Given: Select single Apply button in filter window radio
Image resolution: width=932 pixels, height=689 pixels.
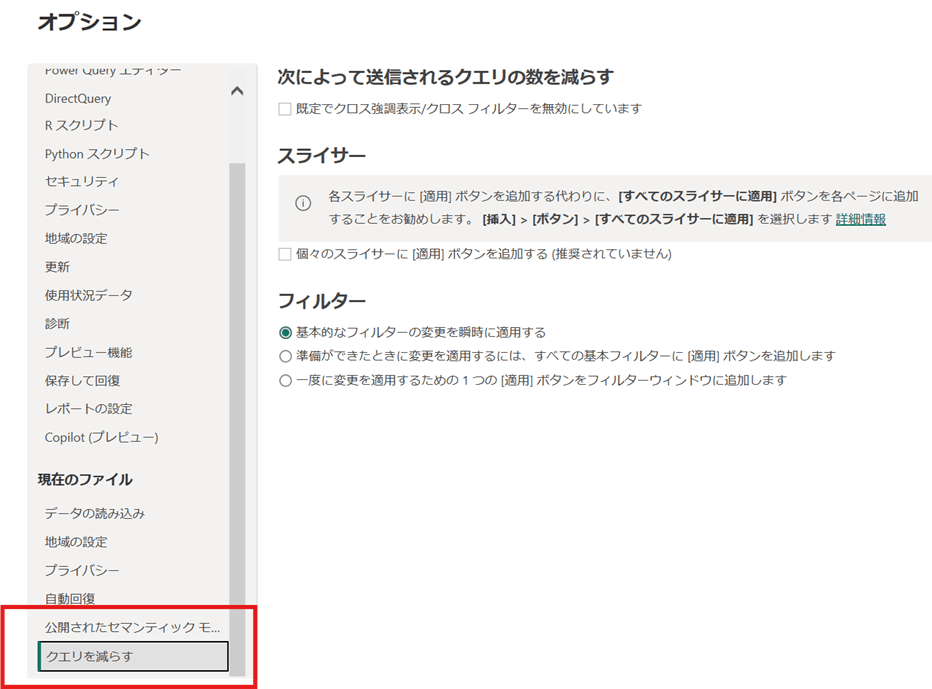Looking at the screenshot, I should click(286, 380).
